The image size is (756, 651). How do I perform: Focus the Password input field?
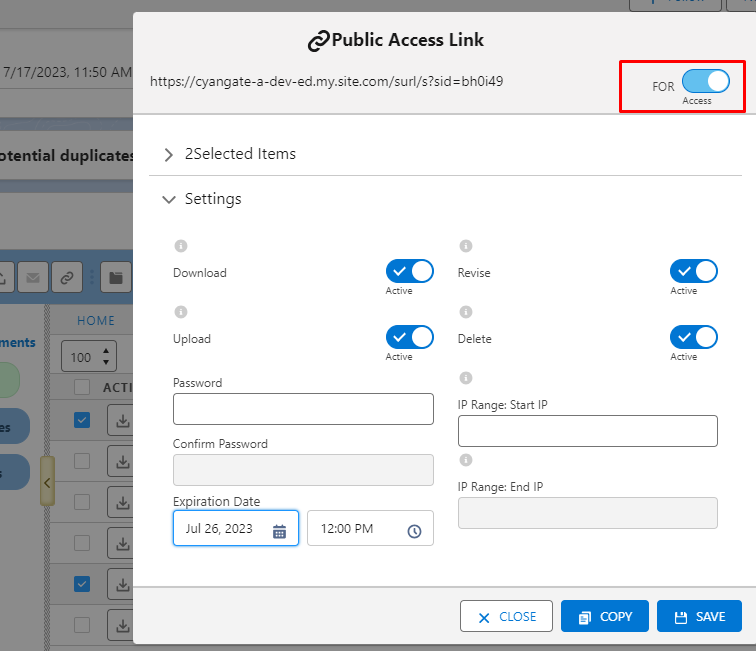(303, 409)
